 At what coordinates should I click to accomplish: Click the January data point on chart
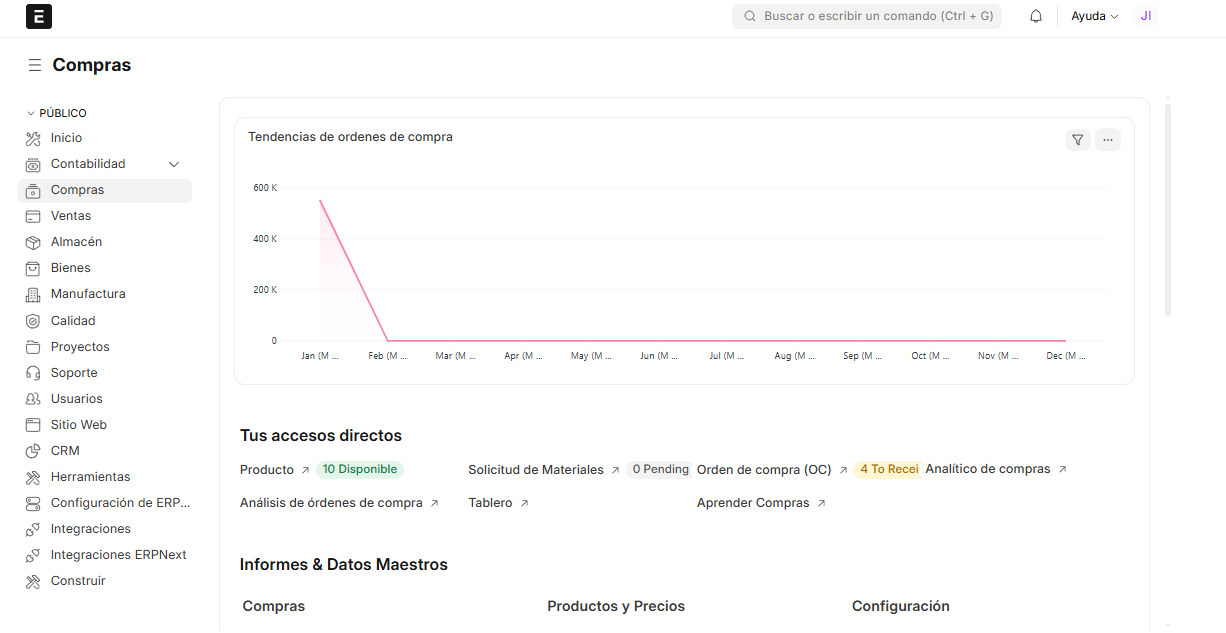(x=320, y=200)
